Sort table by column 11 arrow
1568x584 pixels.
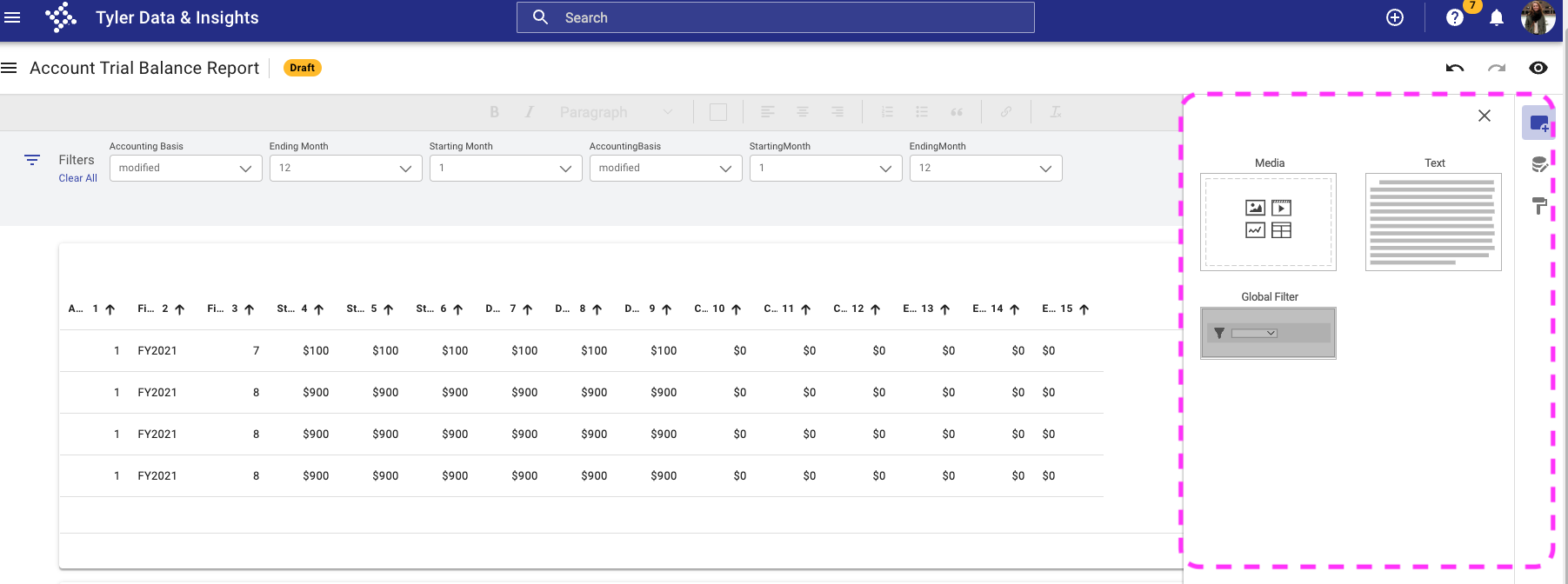806,309
